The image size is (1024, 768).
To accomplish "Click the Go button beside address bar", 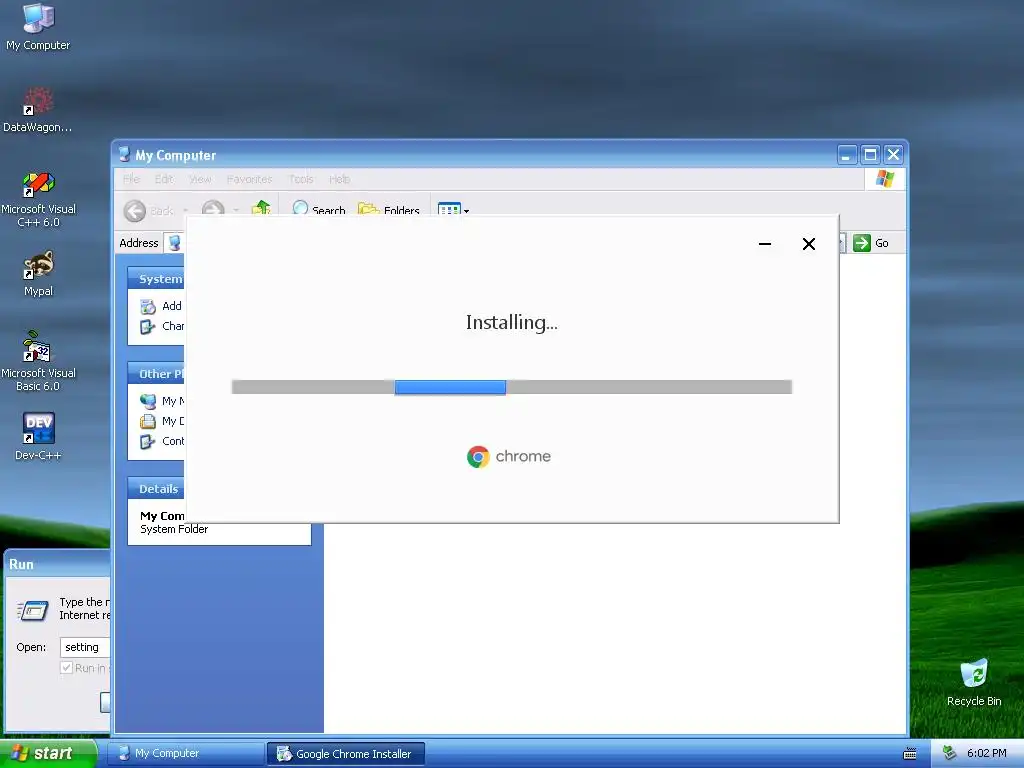I will pyautogui.click(x=871, y=243).
